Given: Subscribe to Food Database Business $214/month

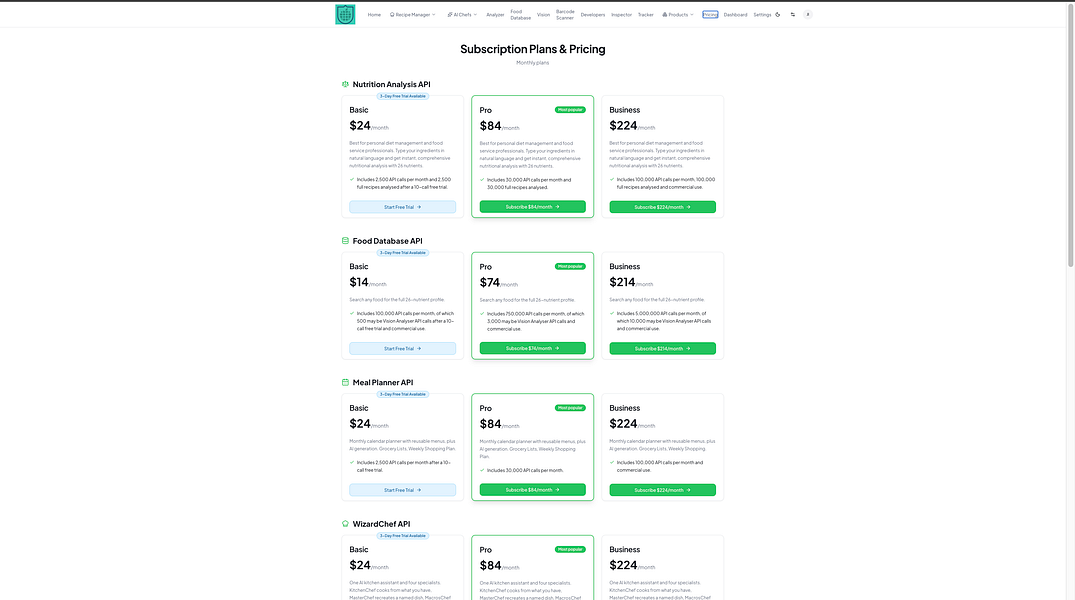Looking at the screenshot, I should pos(662,348).
